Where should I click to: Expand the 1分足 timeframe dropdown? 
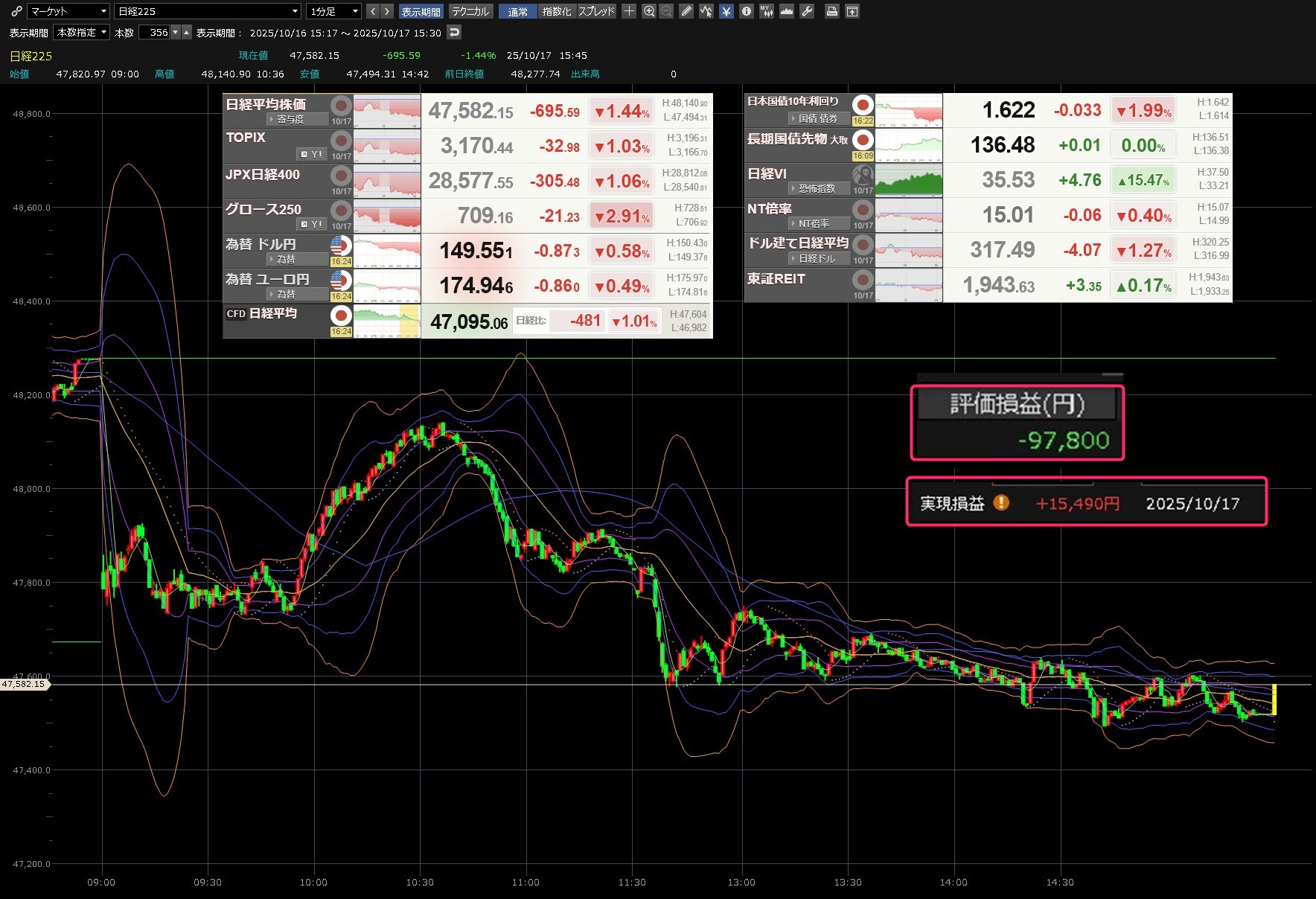pyautogui.click(x=334, y=11)
